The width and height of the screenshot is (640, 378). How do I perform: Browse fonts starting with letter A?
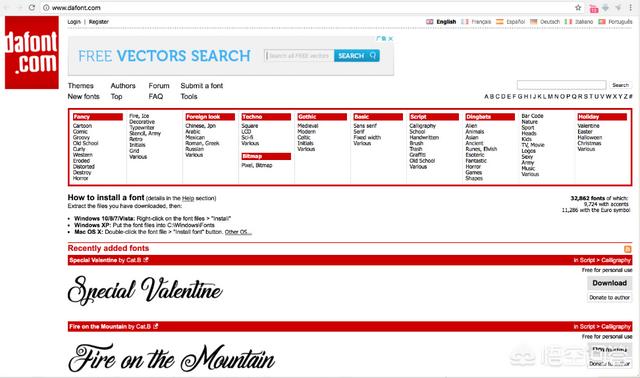click(x=487, y=96)
